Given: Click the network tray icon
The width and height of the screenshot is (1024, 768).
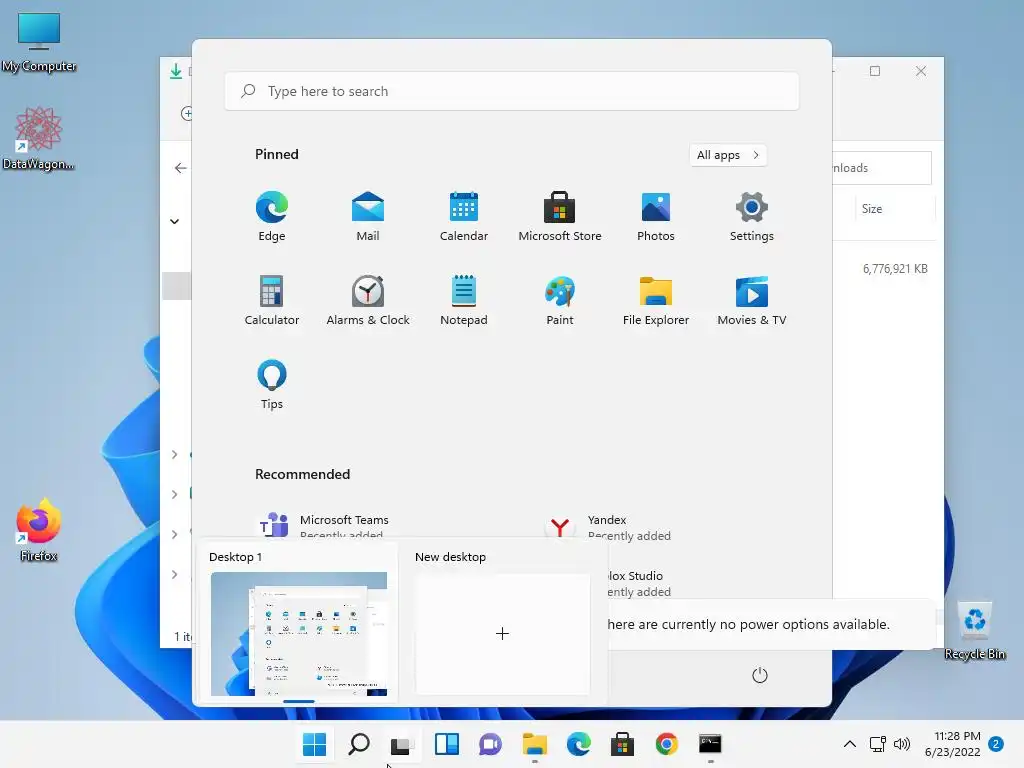Looking at the screenshot, I should point(878,744).
